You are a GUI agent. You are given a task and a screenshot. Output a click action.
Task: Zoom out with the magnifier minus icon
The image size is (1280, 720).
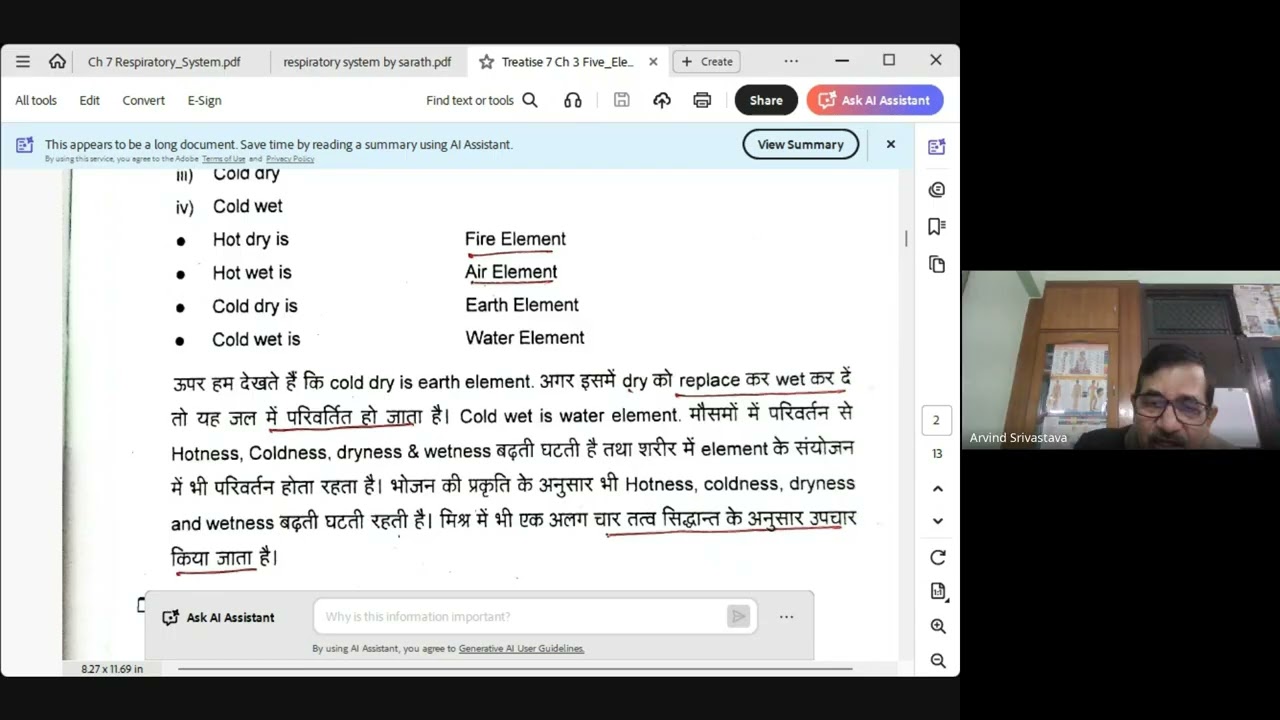click(938, 660)
